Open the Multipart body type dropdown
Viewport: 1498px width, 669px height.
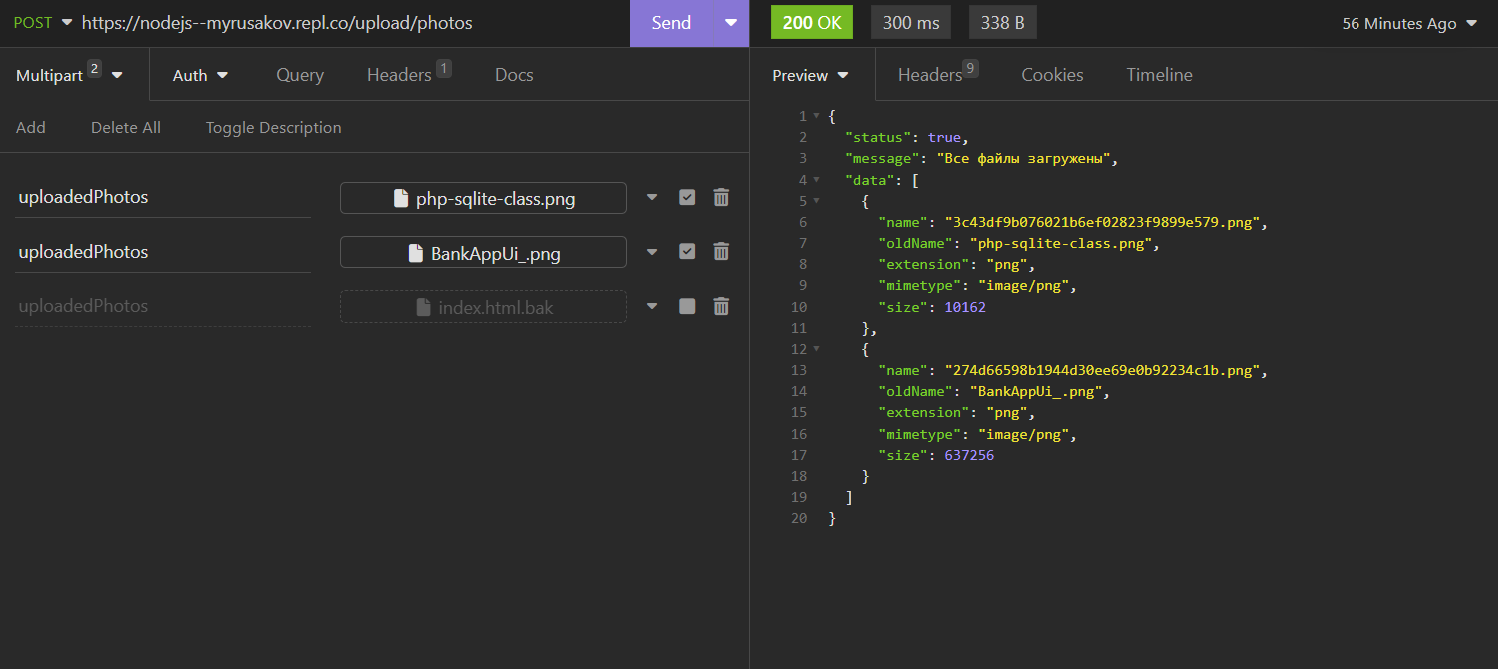click(69, 75)
